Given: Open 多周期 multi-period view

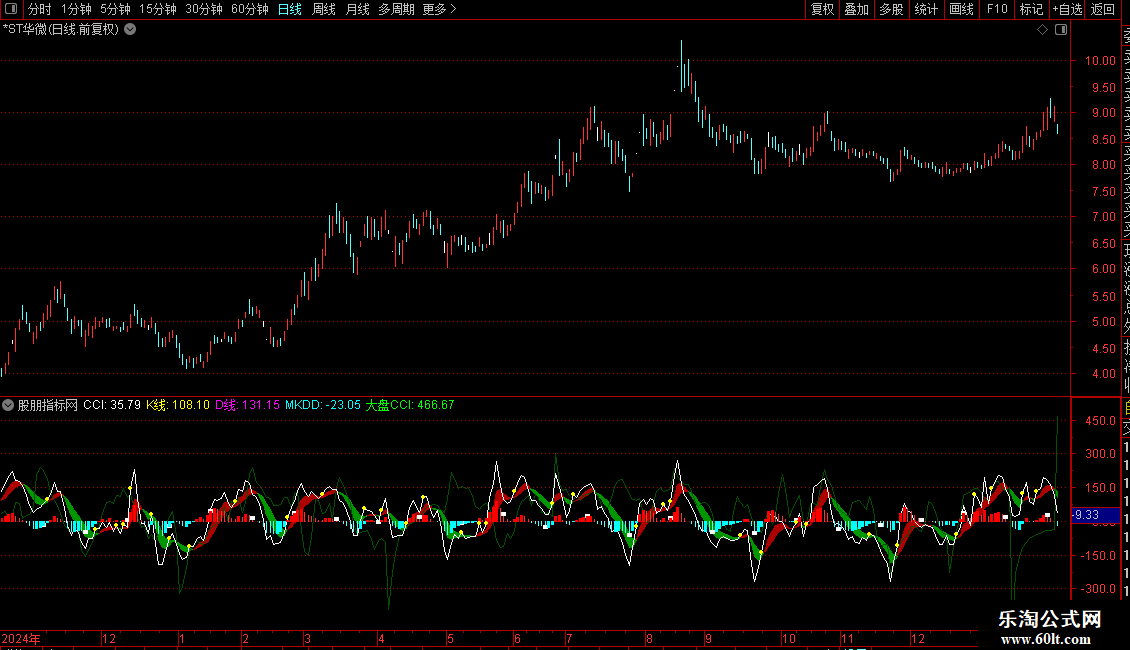Looking at the screenshot, I should (396, 9).
